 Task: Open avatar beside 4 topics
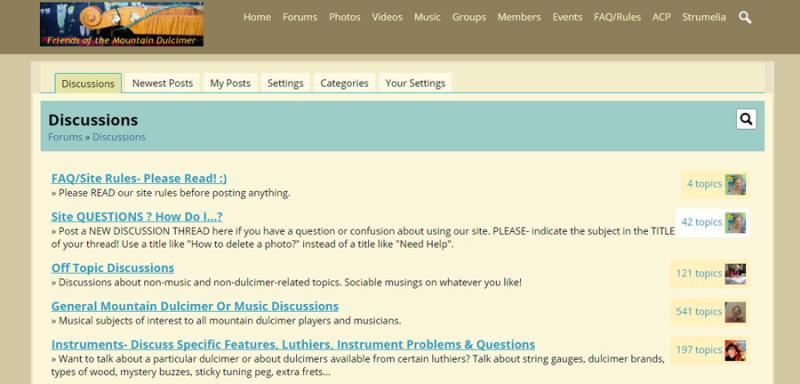tap(736, 184)
